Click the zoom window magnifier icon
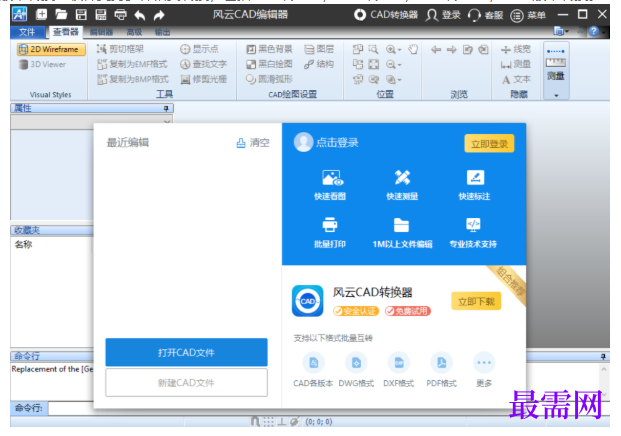The height and width of the screenshot is (436, 621). [x=373, y=49]
